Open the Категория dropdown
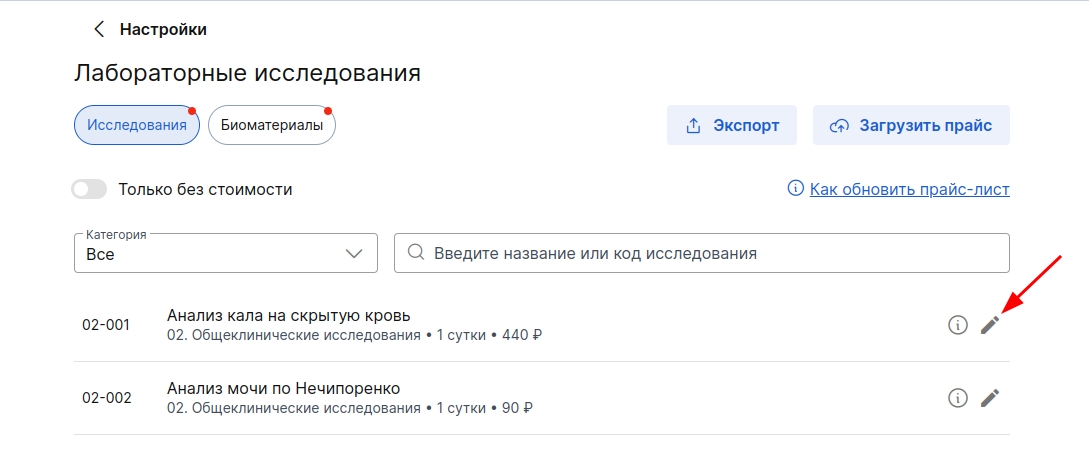 click(x=226, y=253)
